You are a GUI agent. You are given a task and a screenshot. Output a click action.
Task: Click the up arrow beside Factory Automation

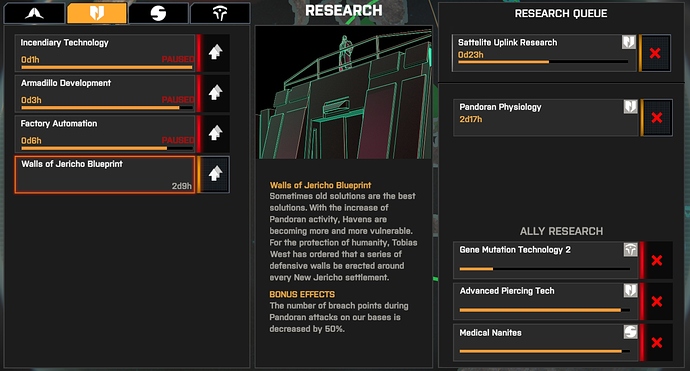pyautogui.click(x=215, y=133)
